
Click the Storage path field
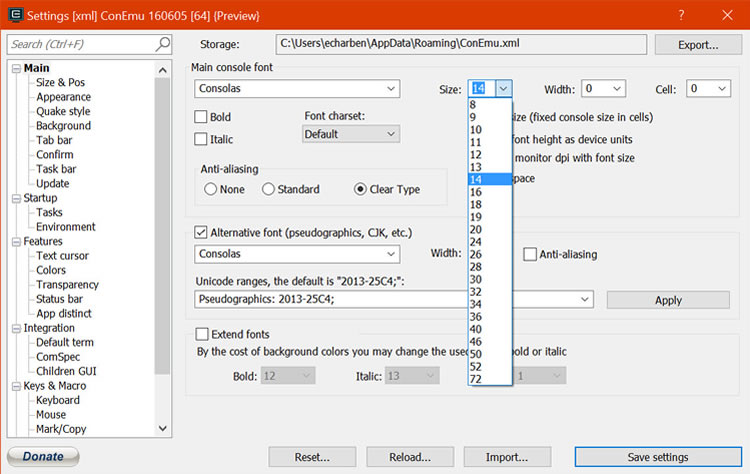point(461,44)
